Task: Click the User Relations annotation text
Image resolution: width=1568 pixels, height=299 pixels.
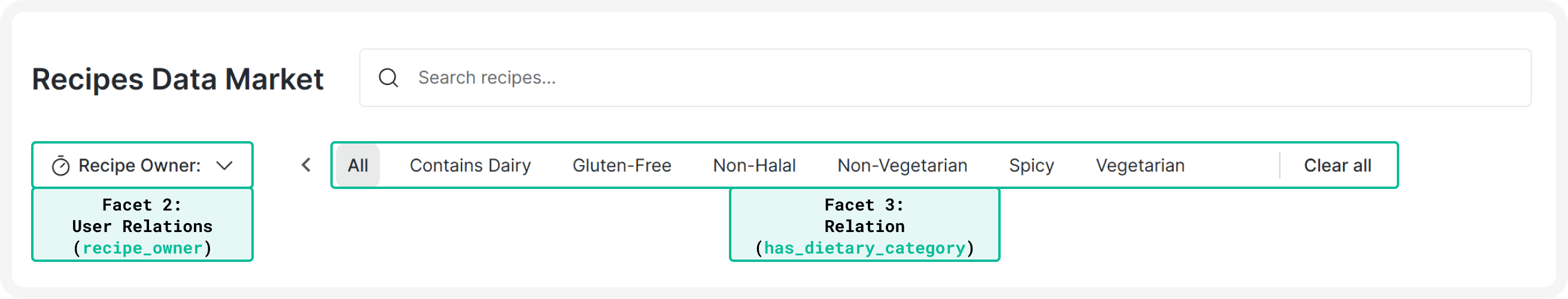Action: [x=142, y=227]
